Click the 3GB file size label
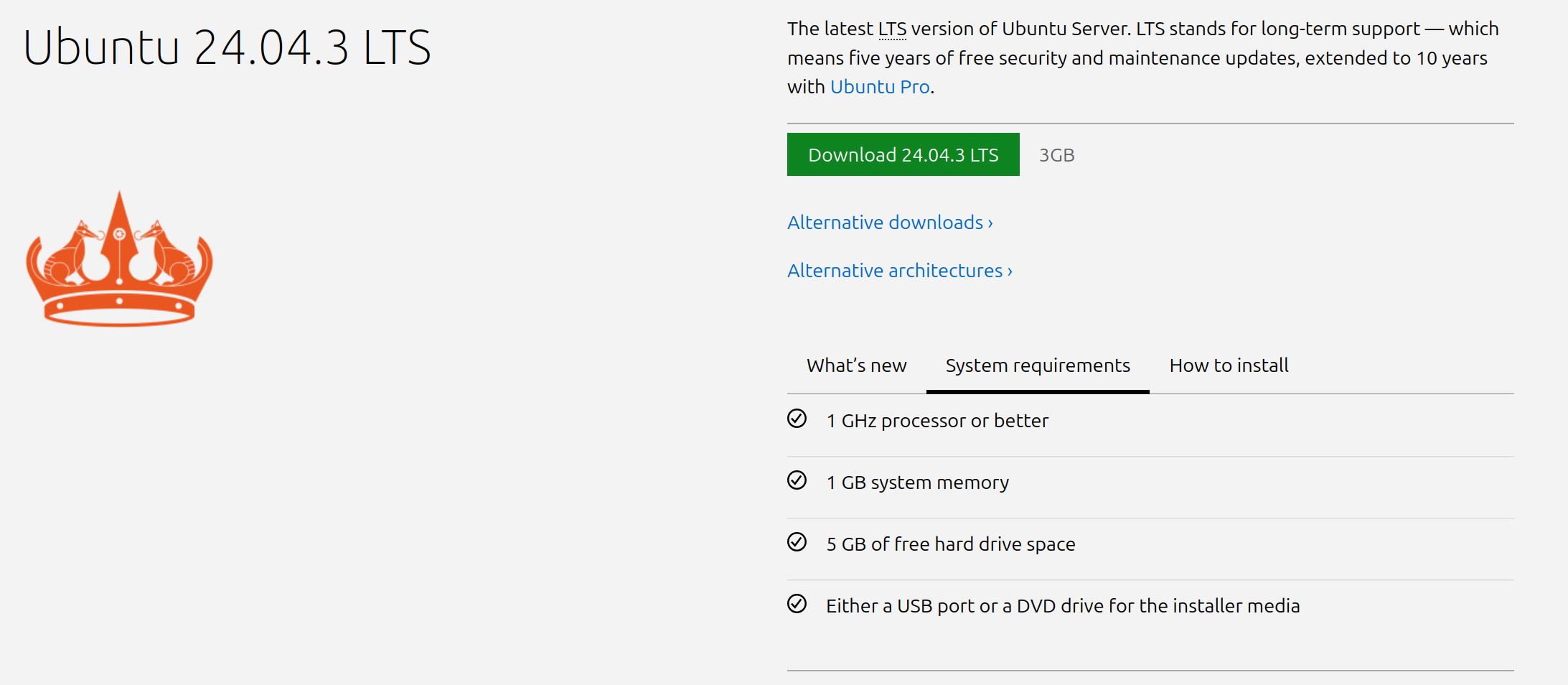 (x=1056, y=155)
